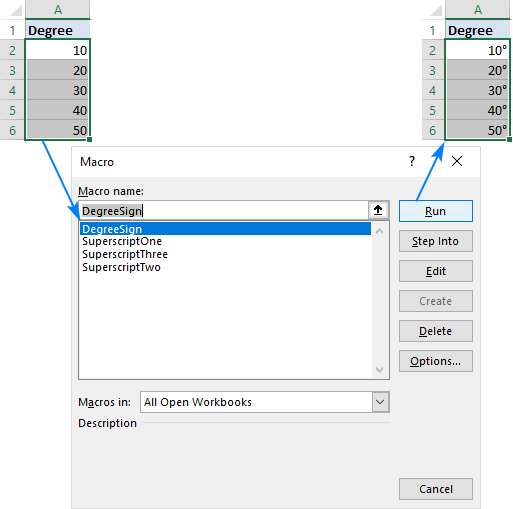Click the select-all corner in left sheet
Screen dimensions: 513x509
click(x=16, y=10)
